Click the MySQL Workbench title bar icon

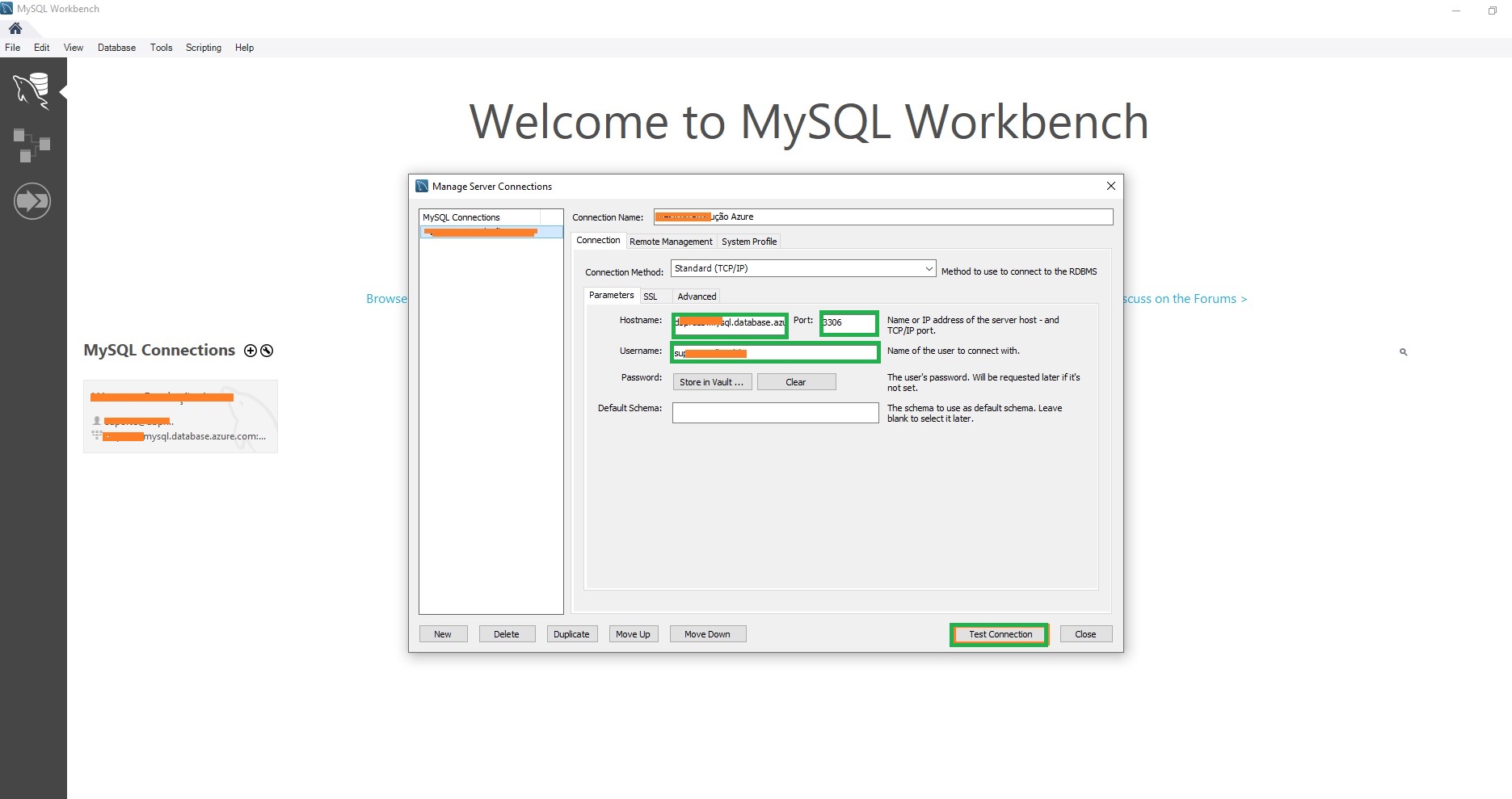7,8
